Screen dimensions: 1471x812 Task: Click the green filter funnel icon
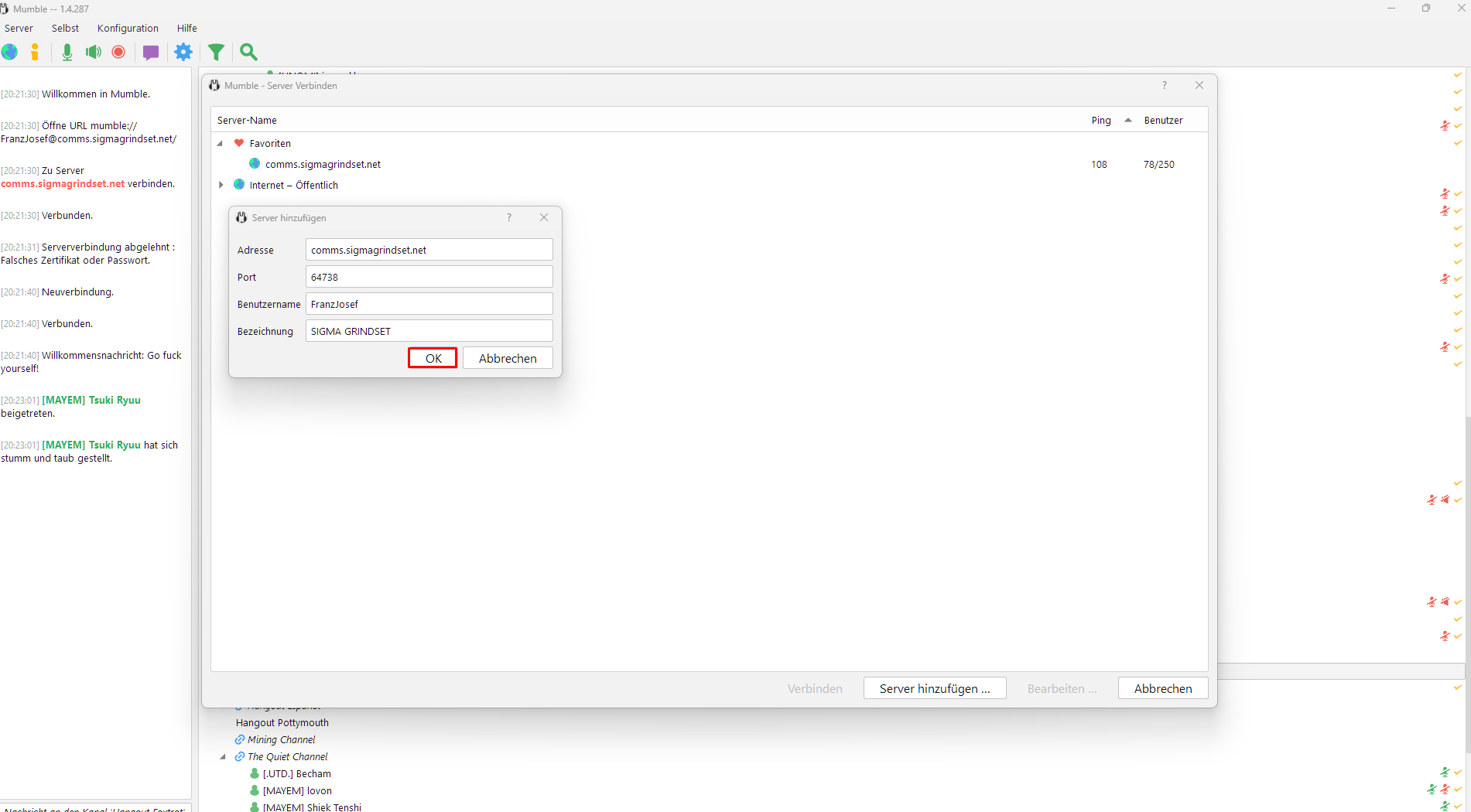tap(217, 52)
